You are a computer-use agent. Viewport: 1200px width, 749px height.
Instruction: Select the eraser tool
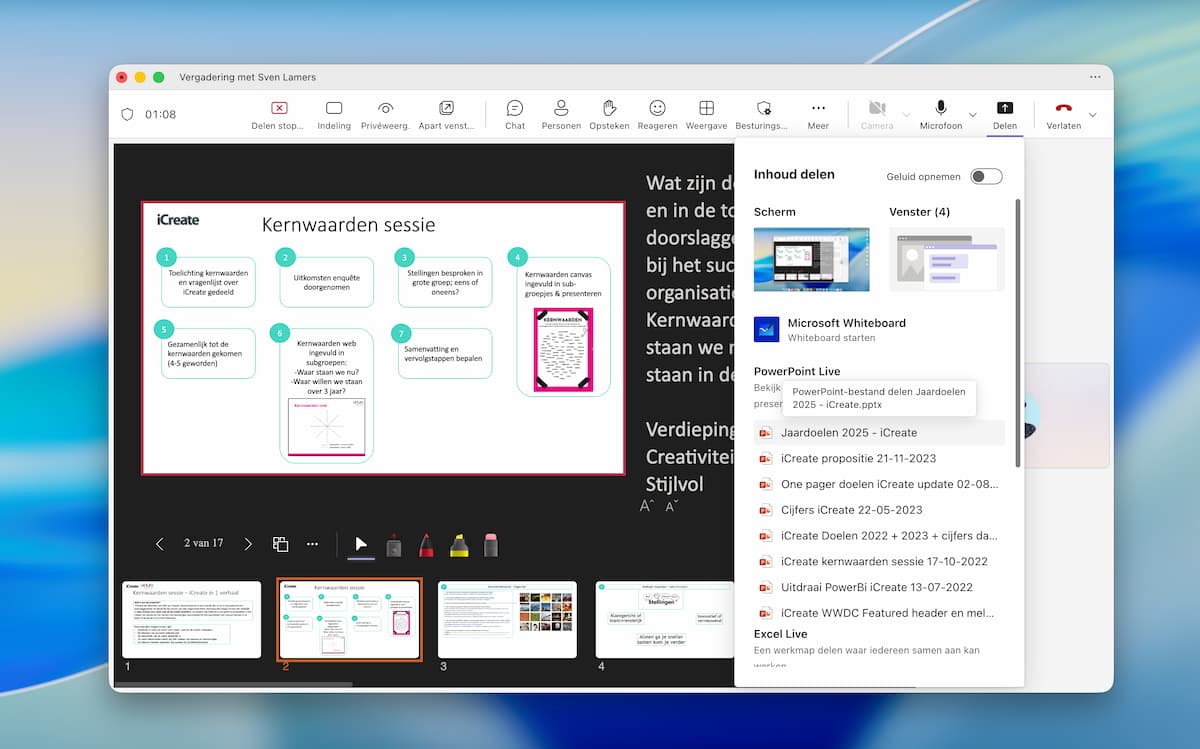click(489, 545)
